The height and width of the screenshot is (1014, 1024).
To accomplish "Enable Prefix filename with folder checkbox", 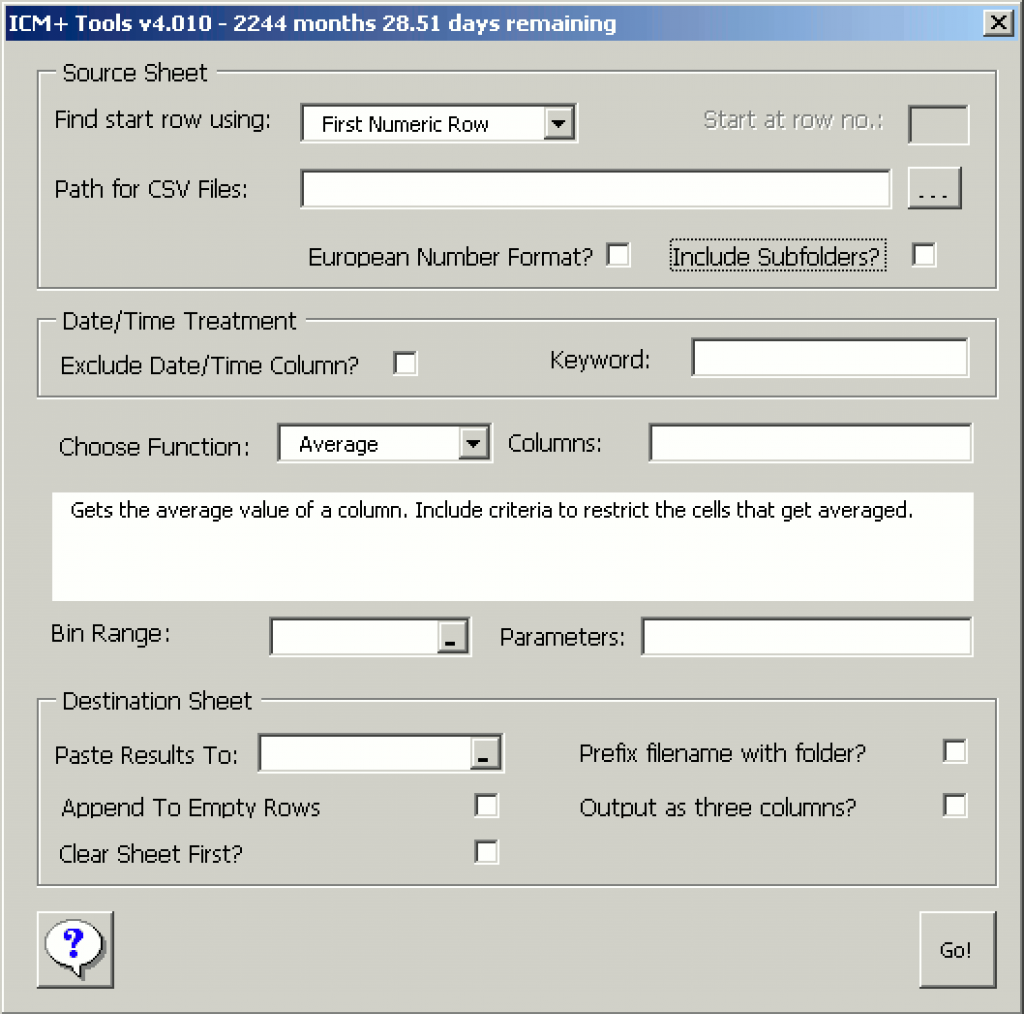I will click(955, 752).
